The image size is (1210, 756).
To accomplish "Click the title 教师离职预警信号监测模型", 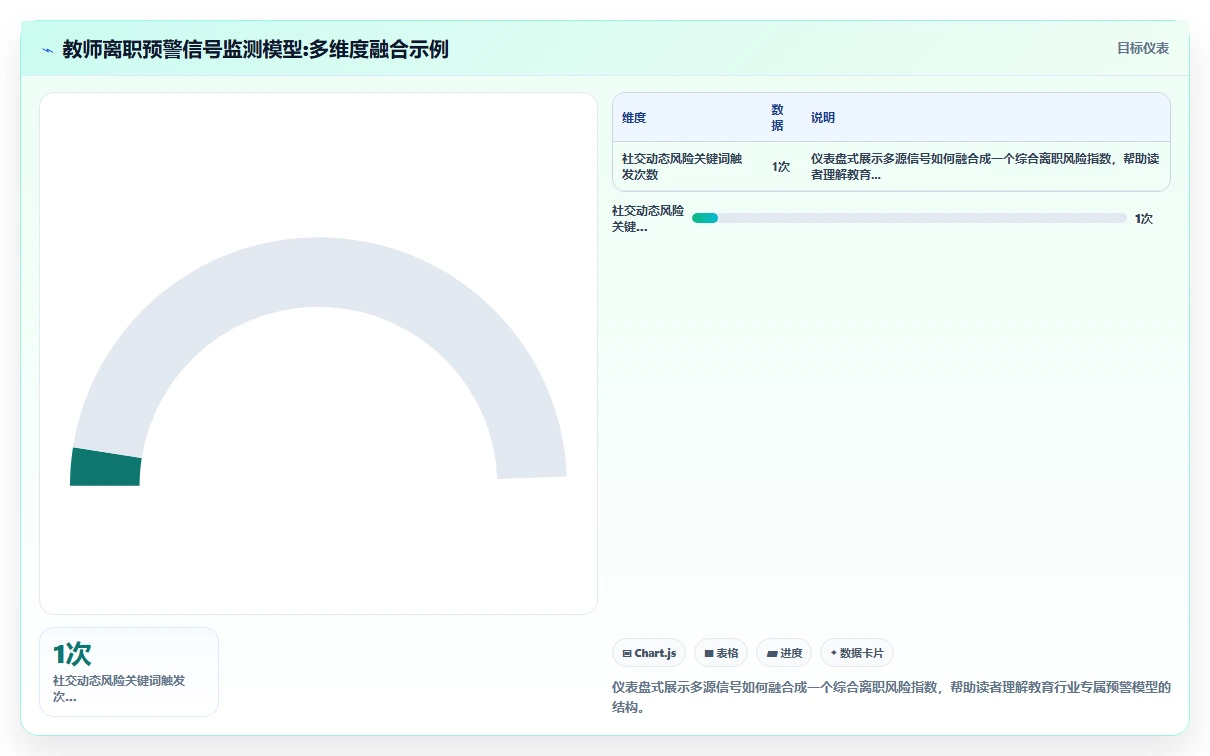I will 255,49.
